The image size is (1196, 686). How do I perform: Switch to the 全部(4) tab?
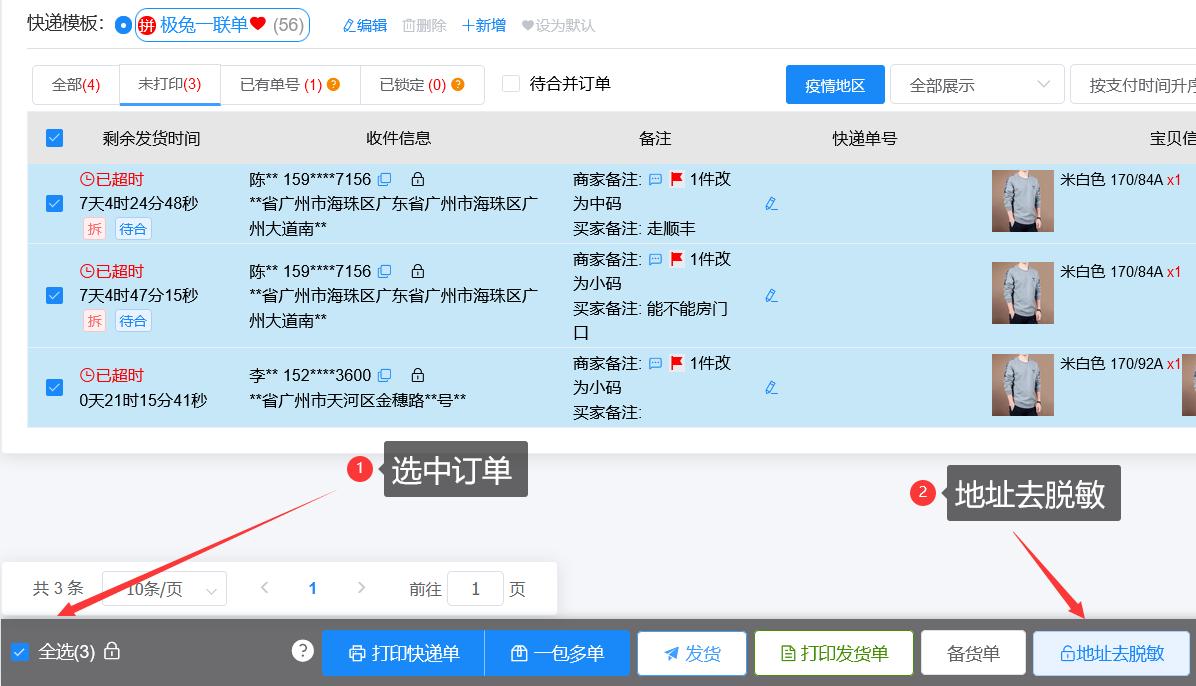tap(75, 85)
